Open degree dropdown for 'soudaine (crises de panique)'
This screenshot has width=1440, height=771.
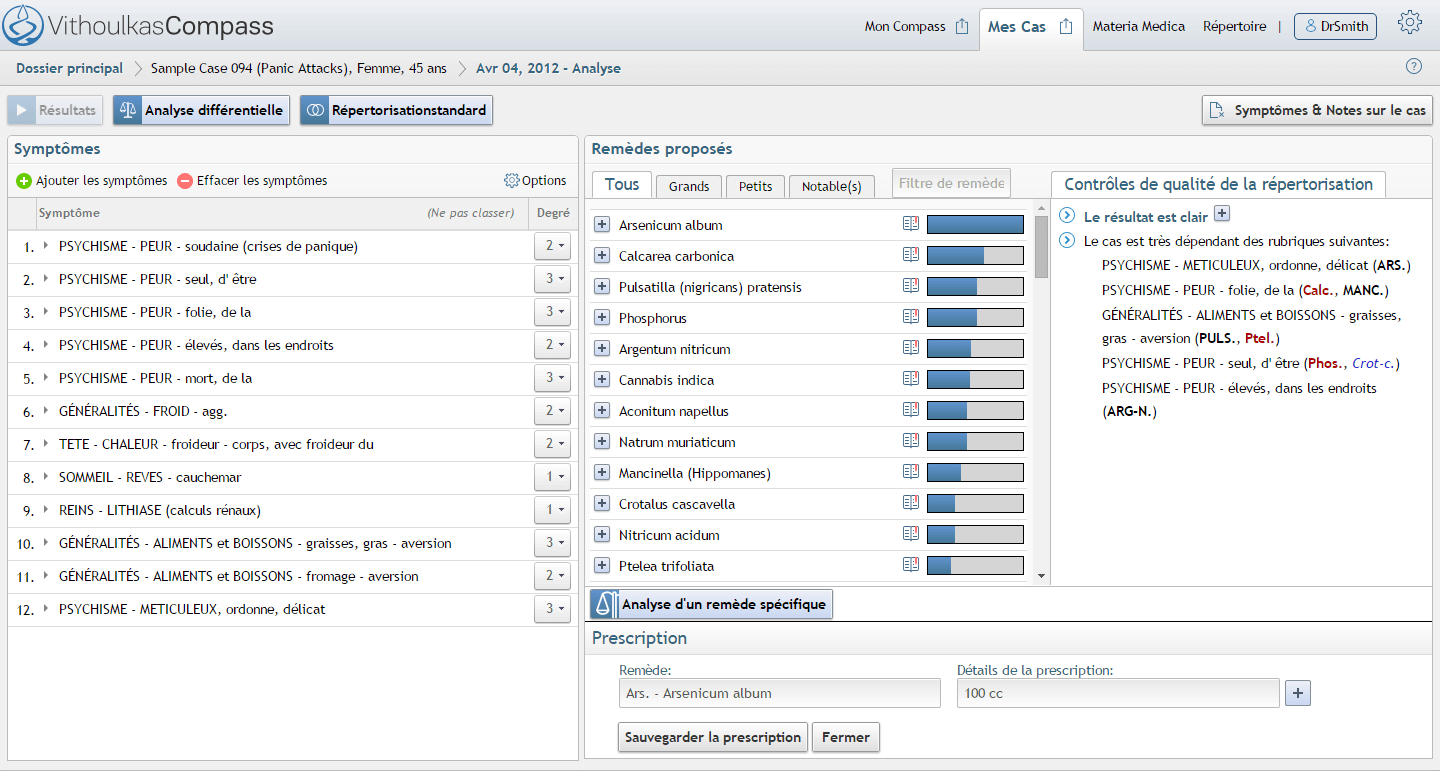(552, 246)
